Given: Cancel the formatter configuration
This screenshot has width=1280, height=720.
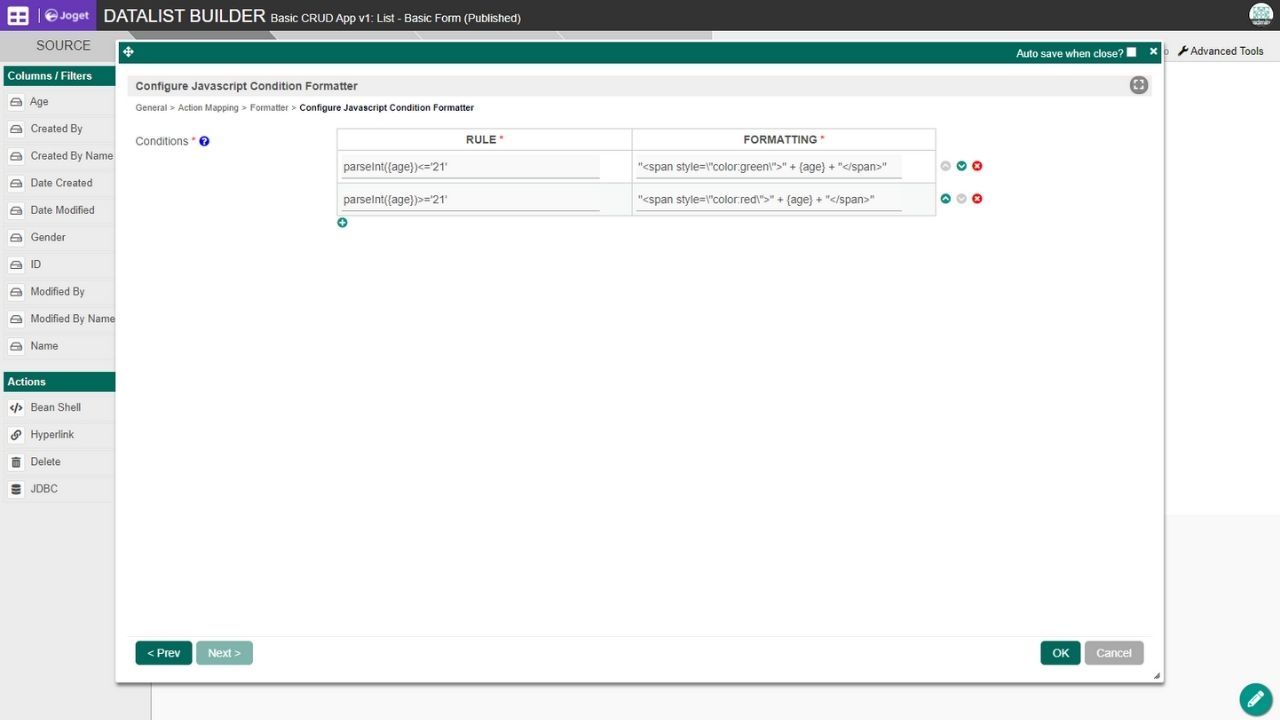Looking at the screenshot, I should [x=1113, y=653].
